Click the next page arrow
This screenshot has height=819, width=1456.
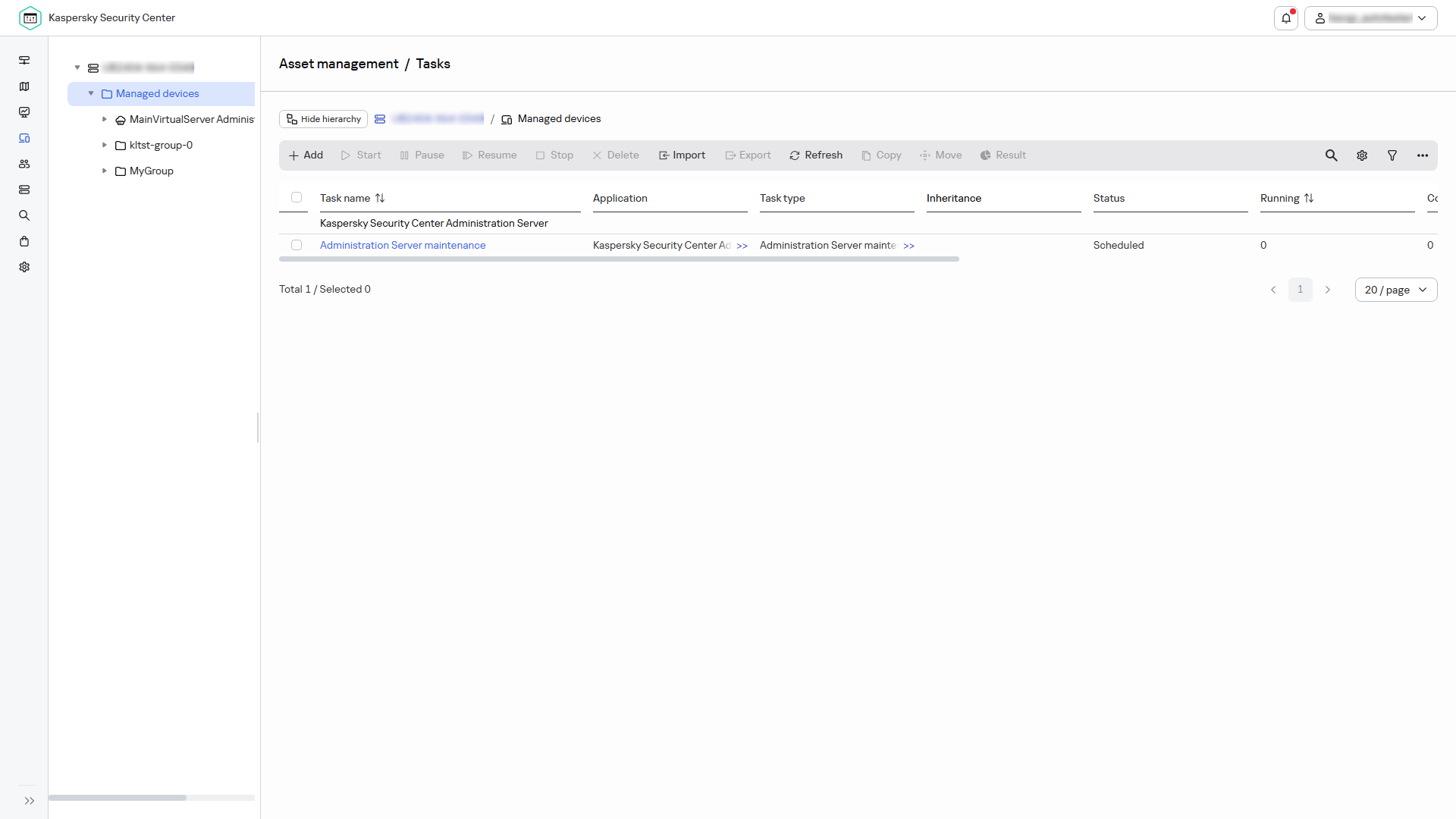pos(1328,290)
